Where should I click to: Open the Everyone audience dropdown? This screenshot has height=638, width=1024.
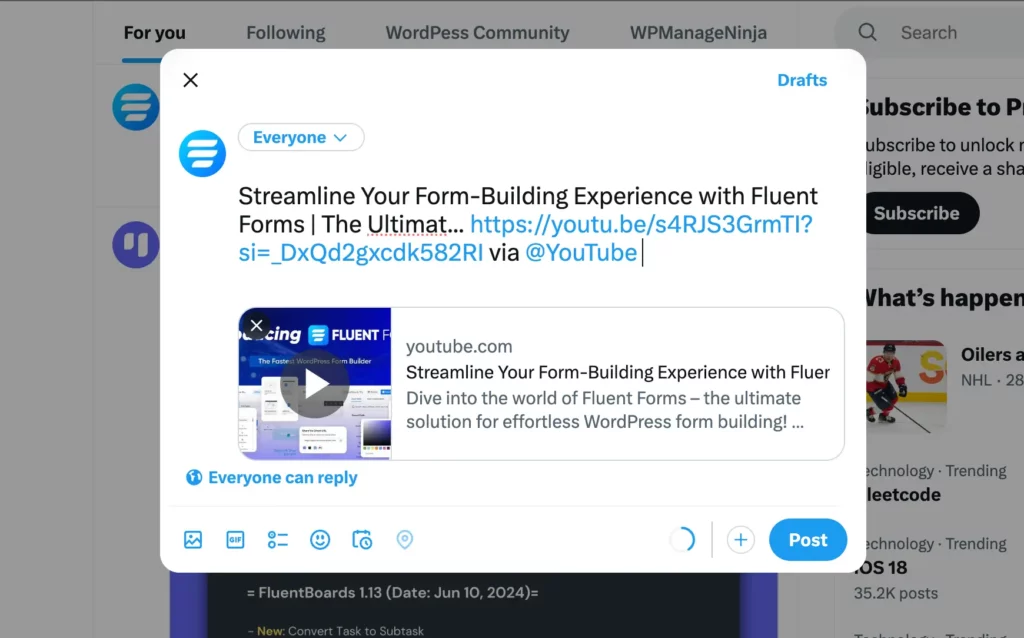(301, 137)
